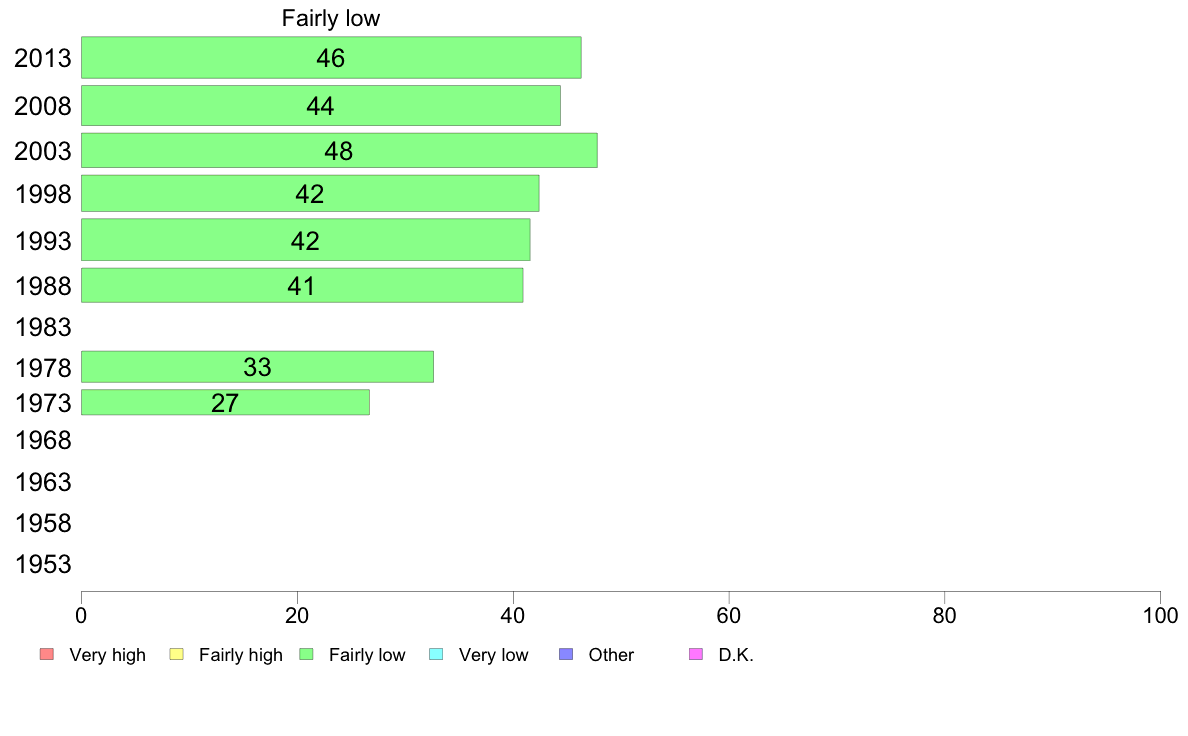Viewport: 1188px width, 736px height.
Task: Select the 2013 bar showing 46
Action: pos(331,58)
